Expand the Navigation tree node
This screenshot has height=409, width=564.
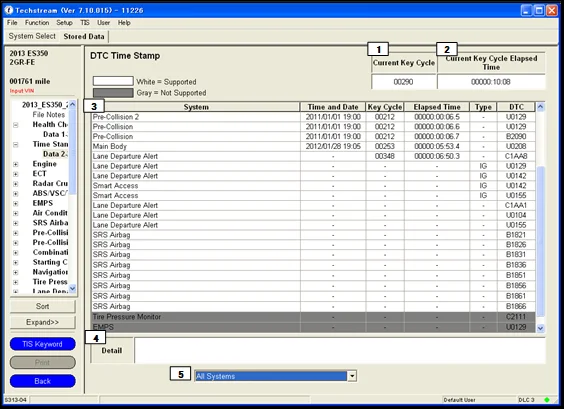[15, 272]
